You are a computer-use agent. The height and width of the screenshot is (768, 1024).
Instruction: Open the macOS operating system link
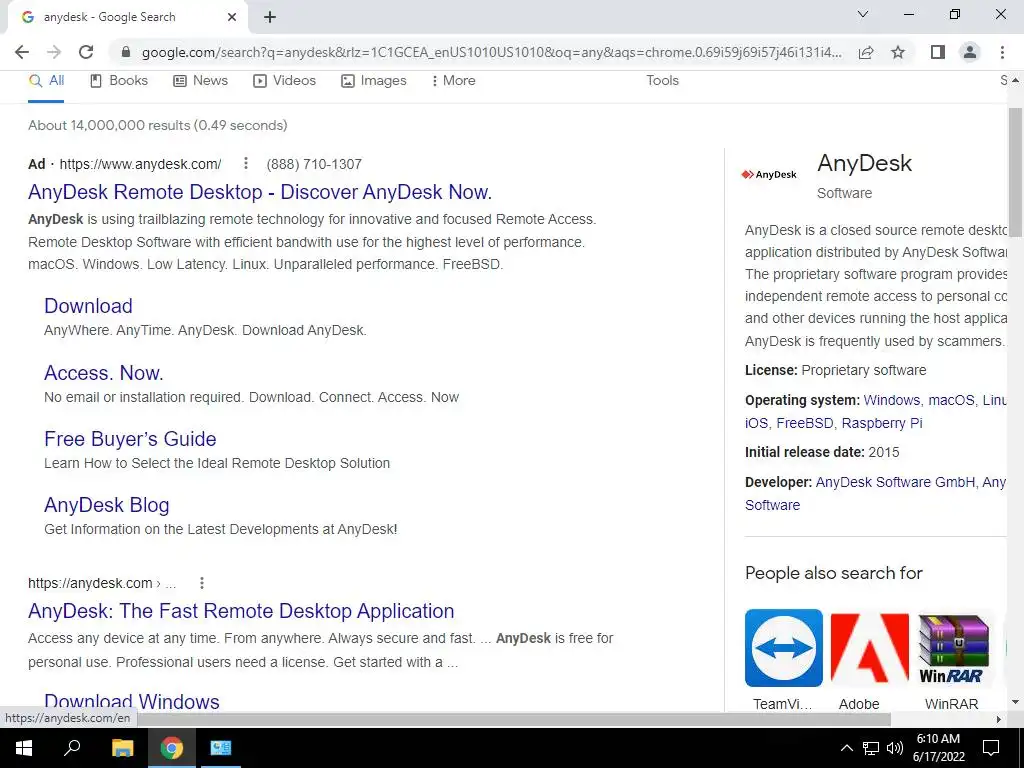951,400
